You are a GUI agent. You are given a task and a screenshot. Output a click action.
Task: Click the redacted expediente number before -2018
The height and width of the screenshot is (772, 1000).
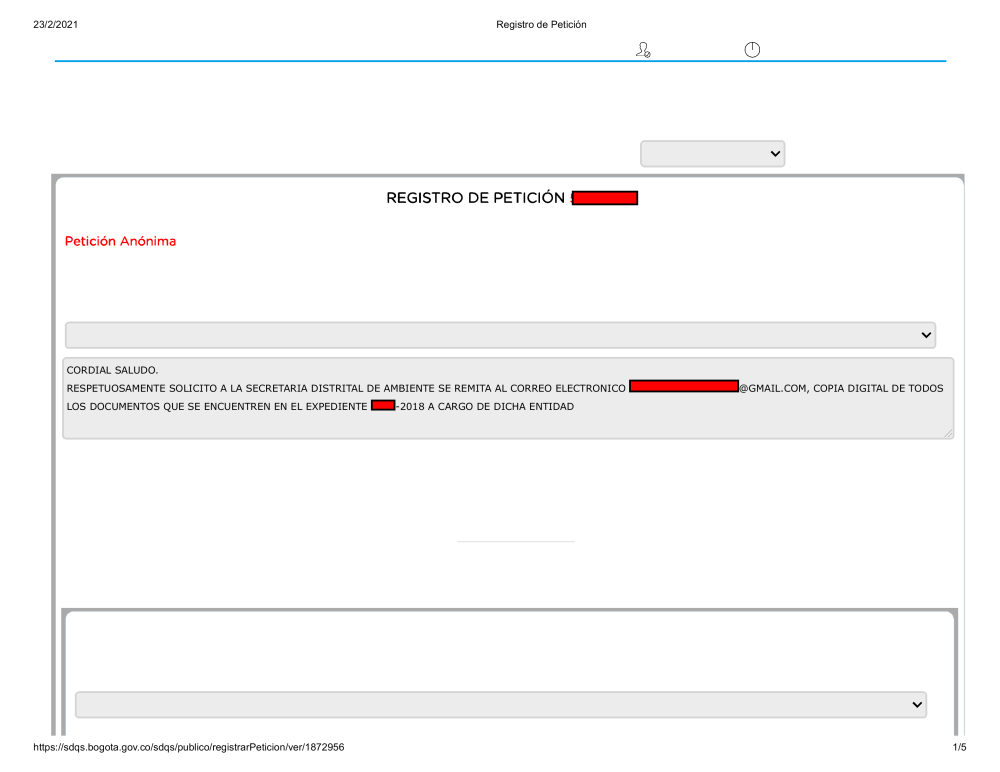coord(382,405)
